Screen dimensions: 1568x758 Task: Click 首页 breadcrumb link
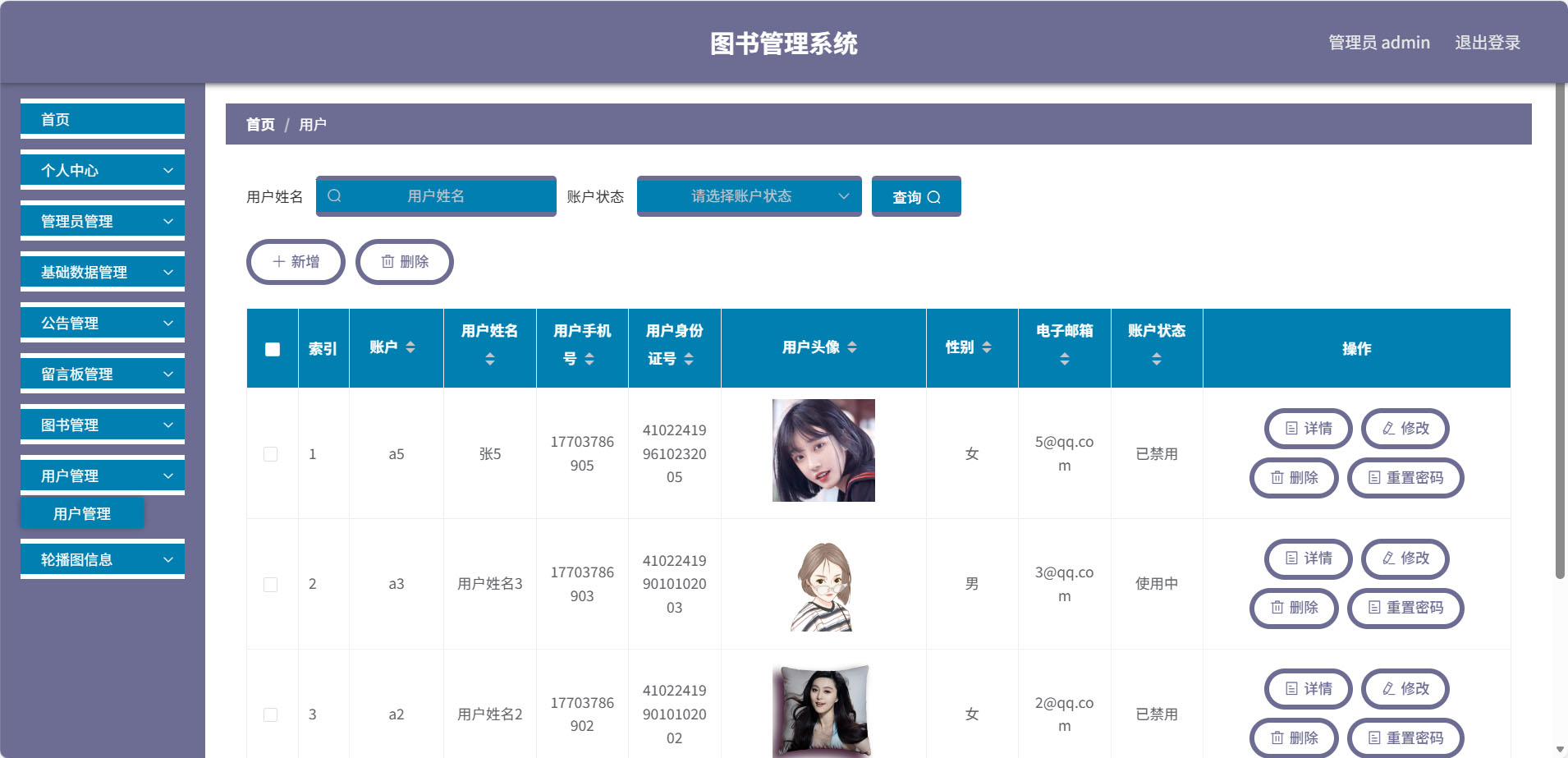click(260, 125)
